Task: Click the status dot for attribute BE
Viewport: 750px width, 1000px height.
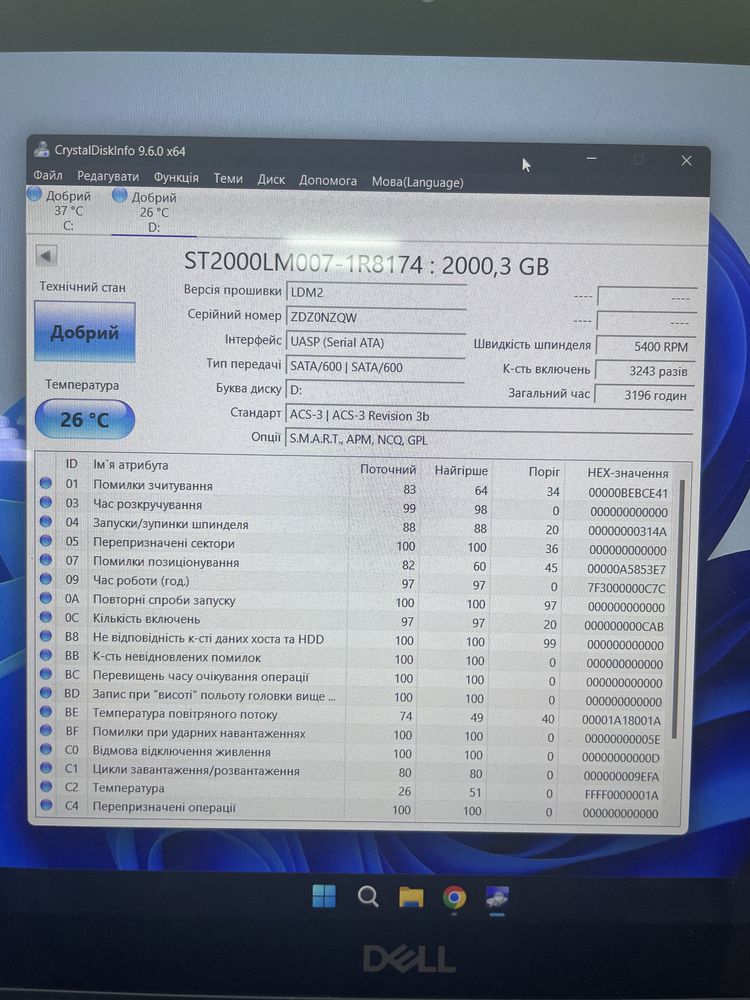Action: (x=45, y=712)
